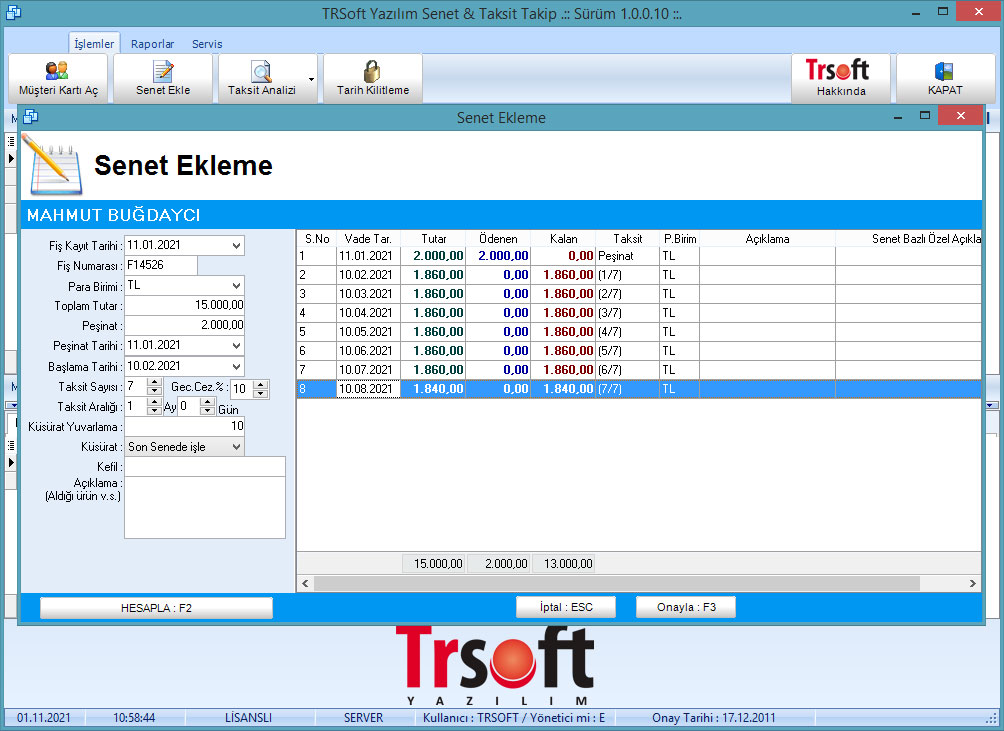1004x731 pixels.
Task: Click the Taksit Sayısı spinner arrows
Action: pyautogui.click(x=154, y=387)
